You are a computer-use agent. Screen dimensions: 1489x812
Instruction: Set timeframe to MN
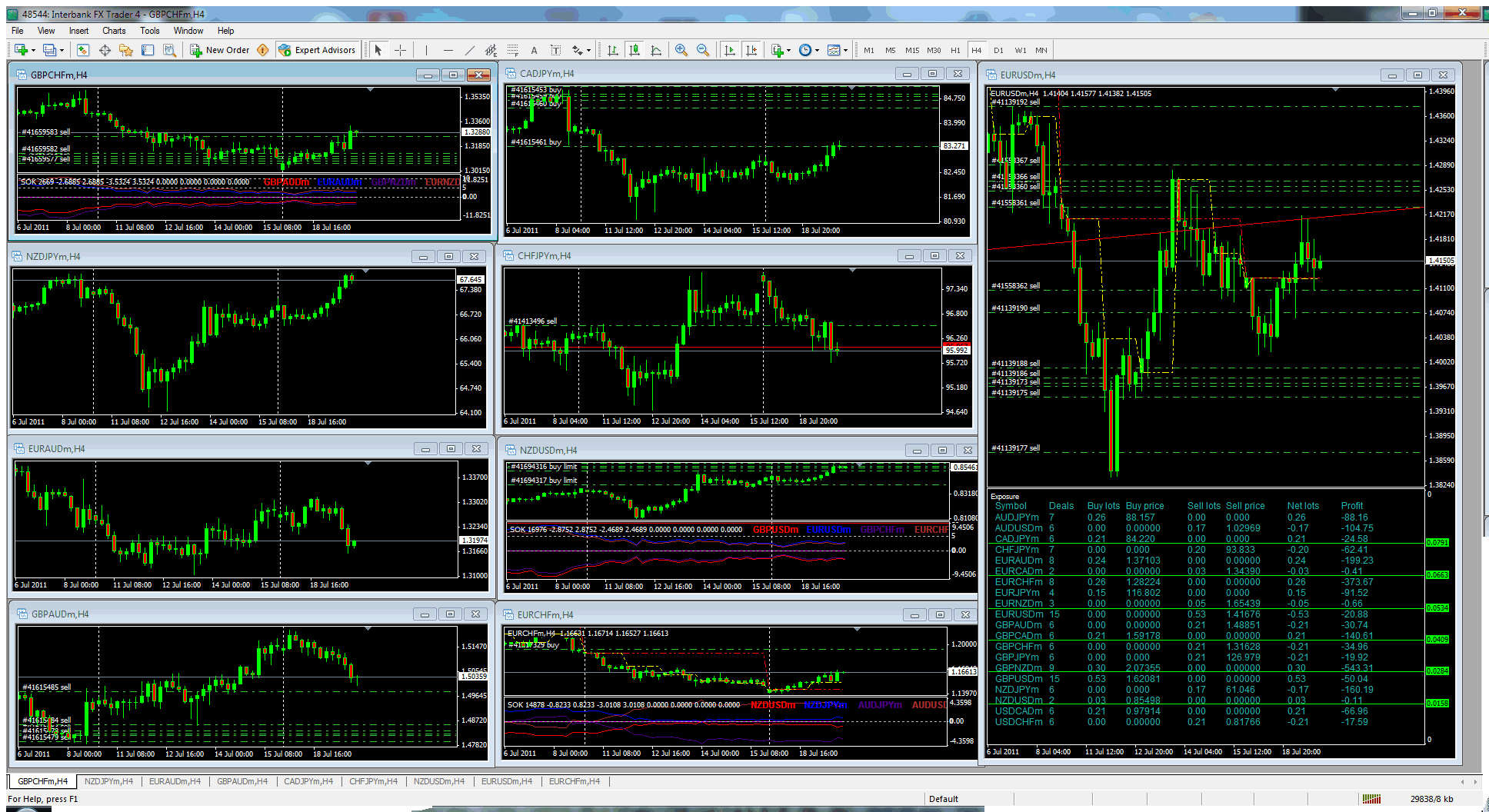[x=1041, y=50]
